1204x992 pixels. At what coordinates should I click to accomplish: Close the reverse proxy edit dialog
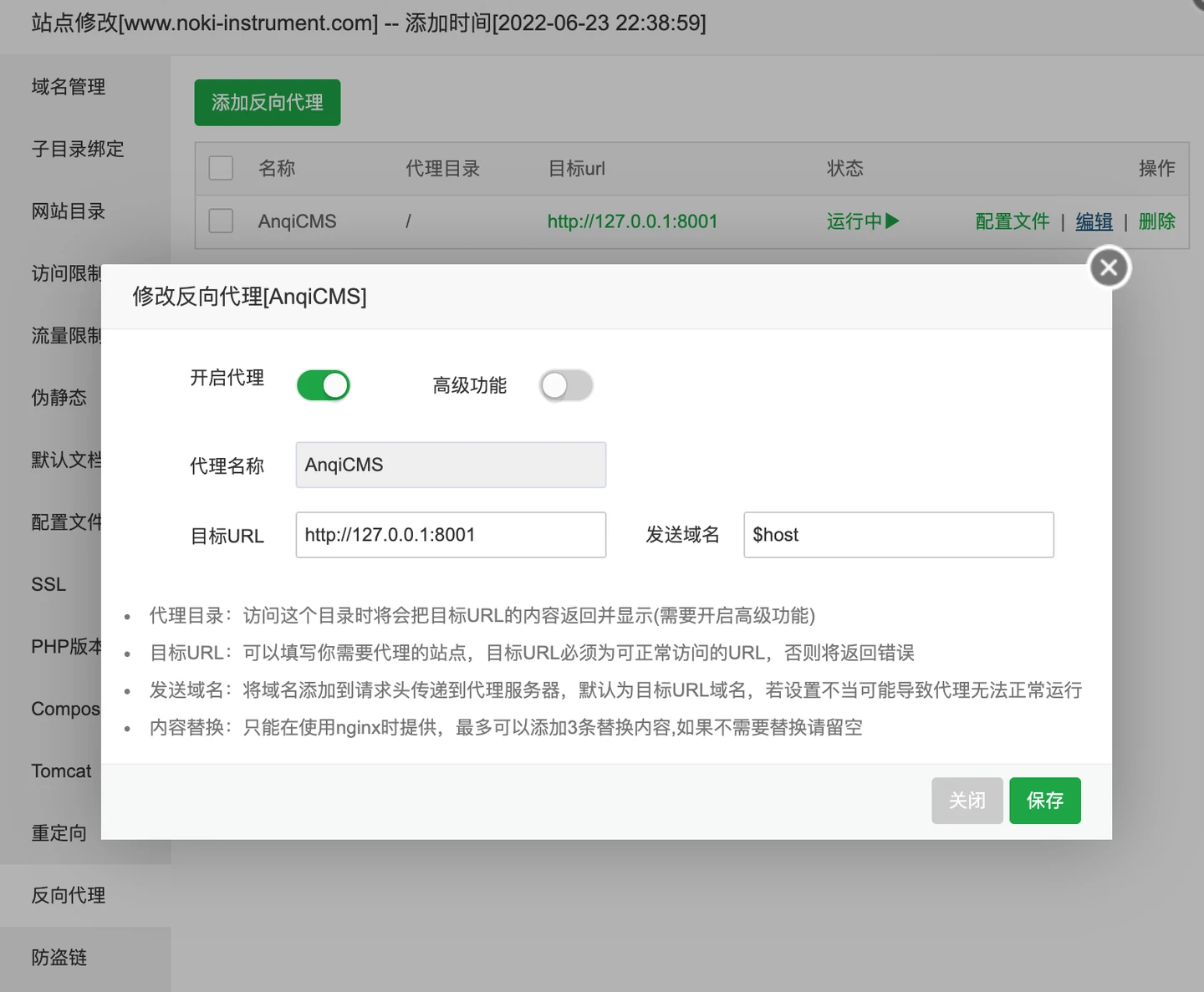1109,267
